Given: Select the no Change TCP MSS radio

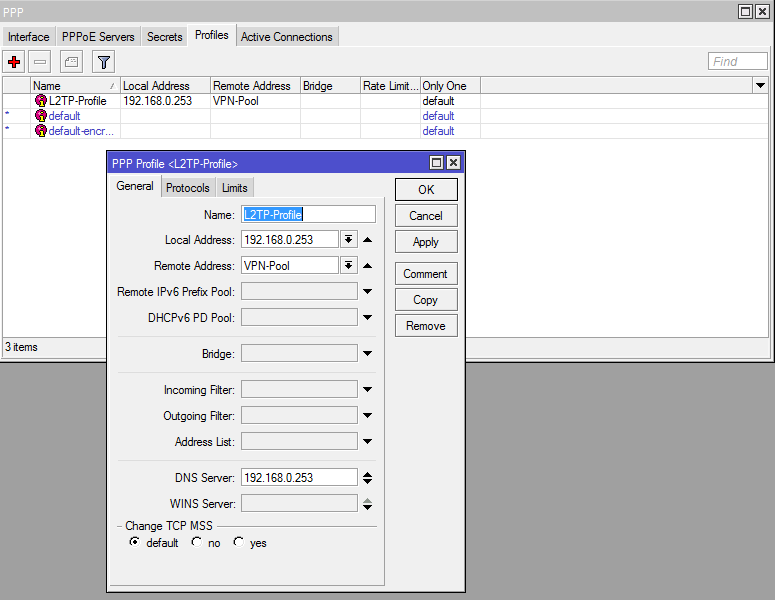Looking at the screenshot, I should coord(197,542).
